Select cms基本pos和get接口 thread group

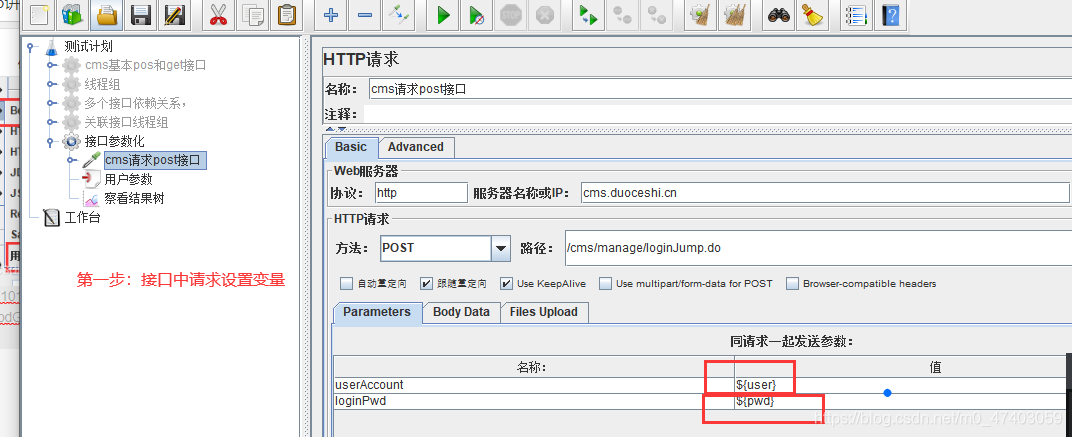tap(146, 66)
